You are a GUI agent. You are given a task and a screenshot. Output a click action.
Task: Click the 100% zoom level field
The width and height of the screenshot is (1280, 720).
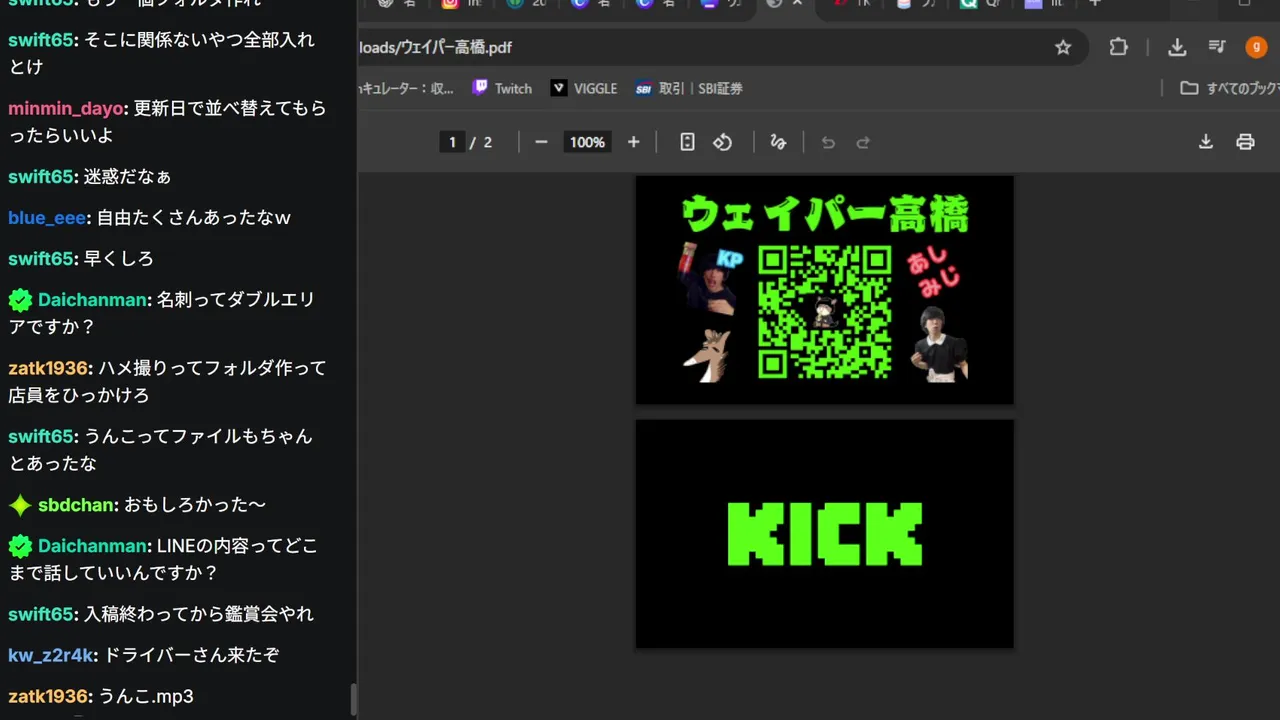(587, 142)
